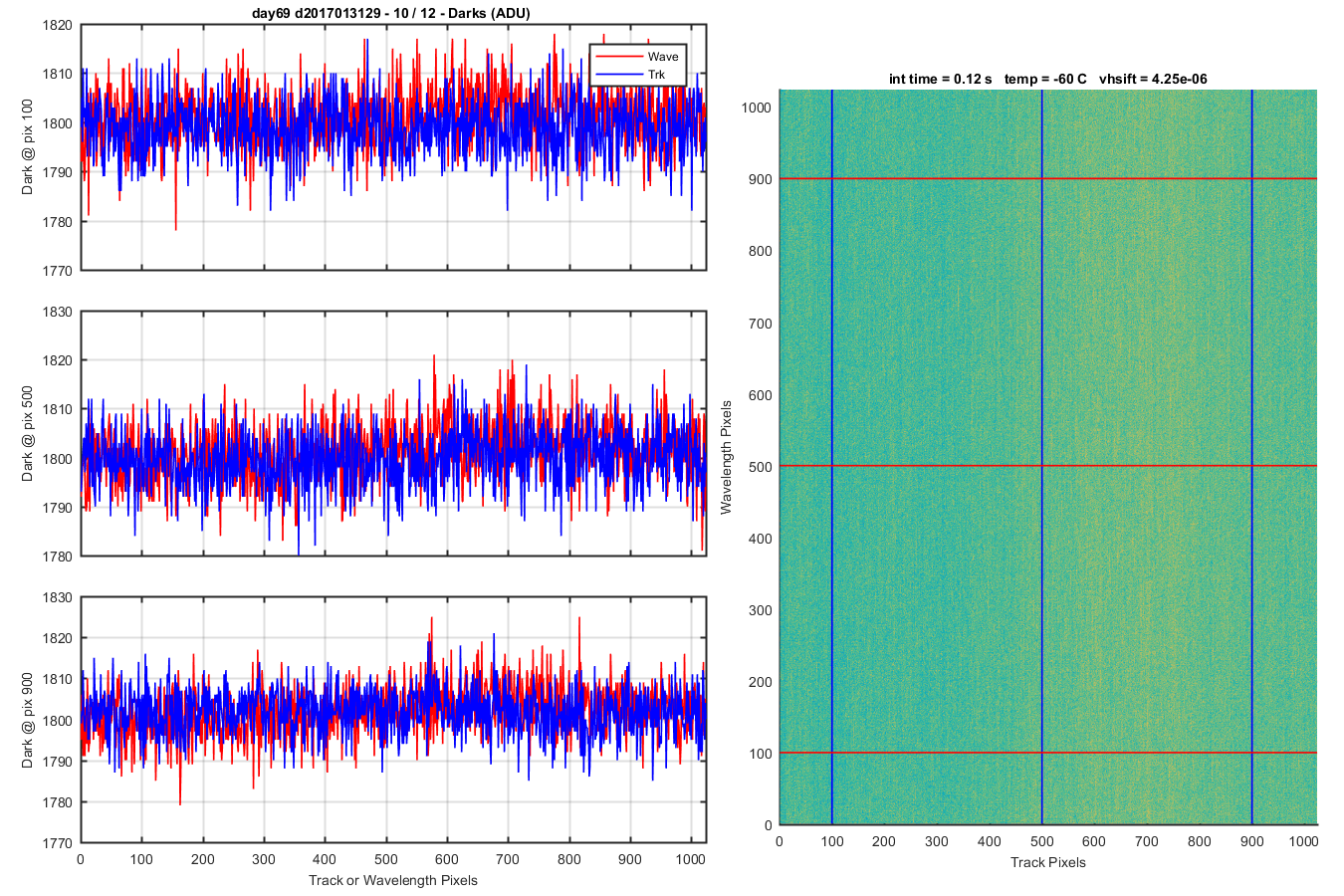Click the 'vhshift = 4.25e-06' title text
The width and height of the screenshot is (1344, 896).
(1154, 79)
